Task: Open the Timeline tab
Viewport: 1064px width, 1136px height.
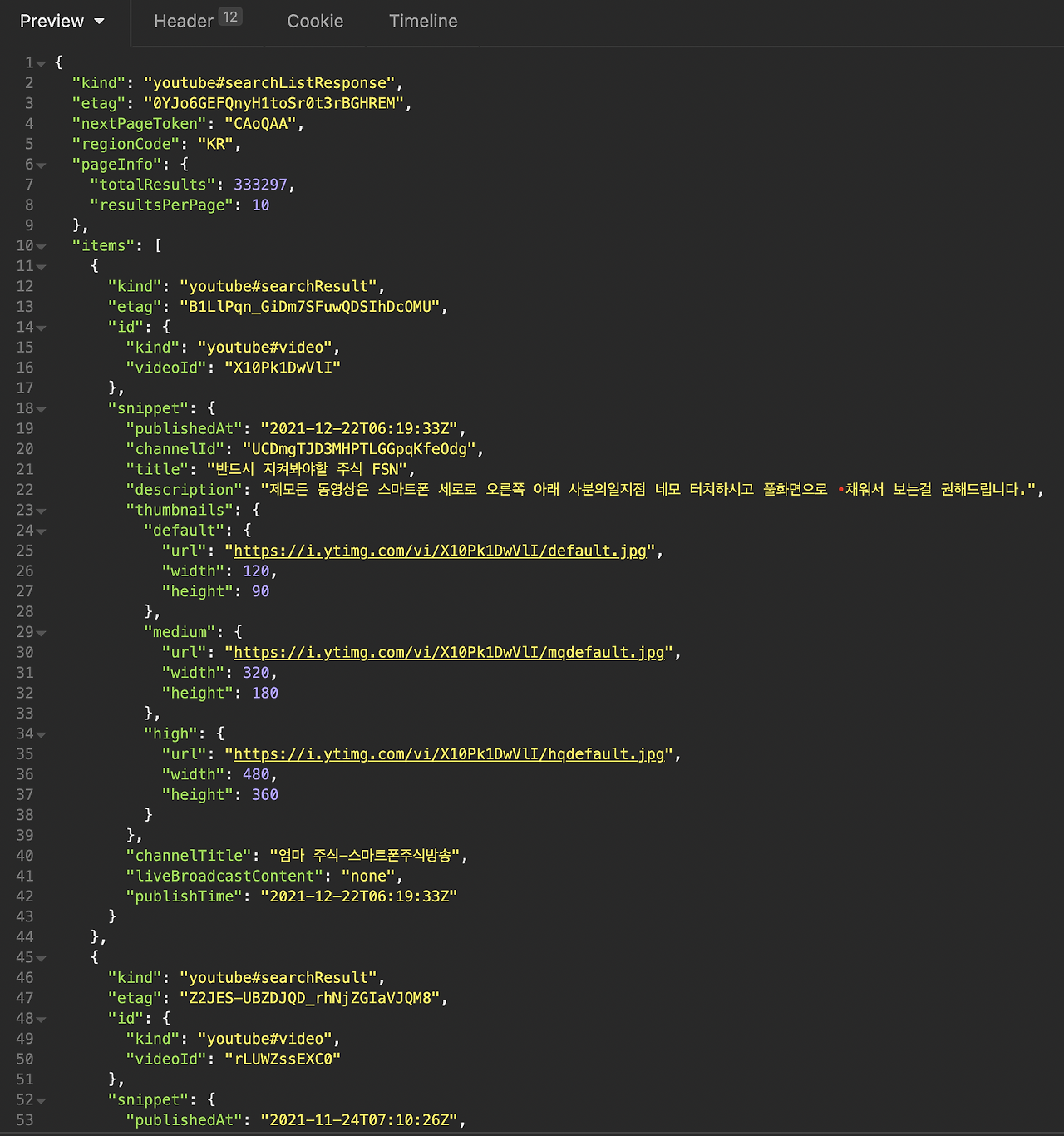Action: pos(423,22)
